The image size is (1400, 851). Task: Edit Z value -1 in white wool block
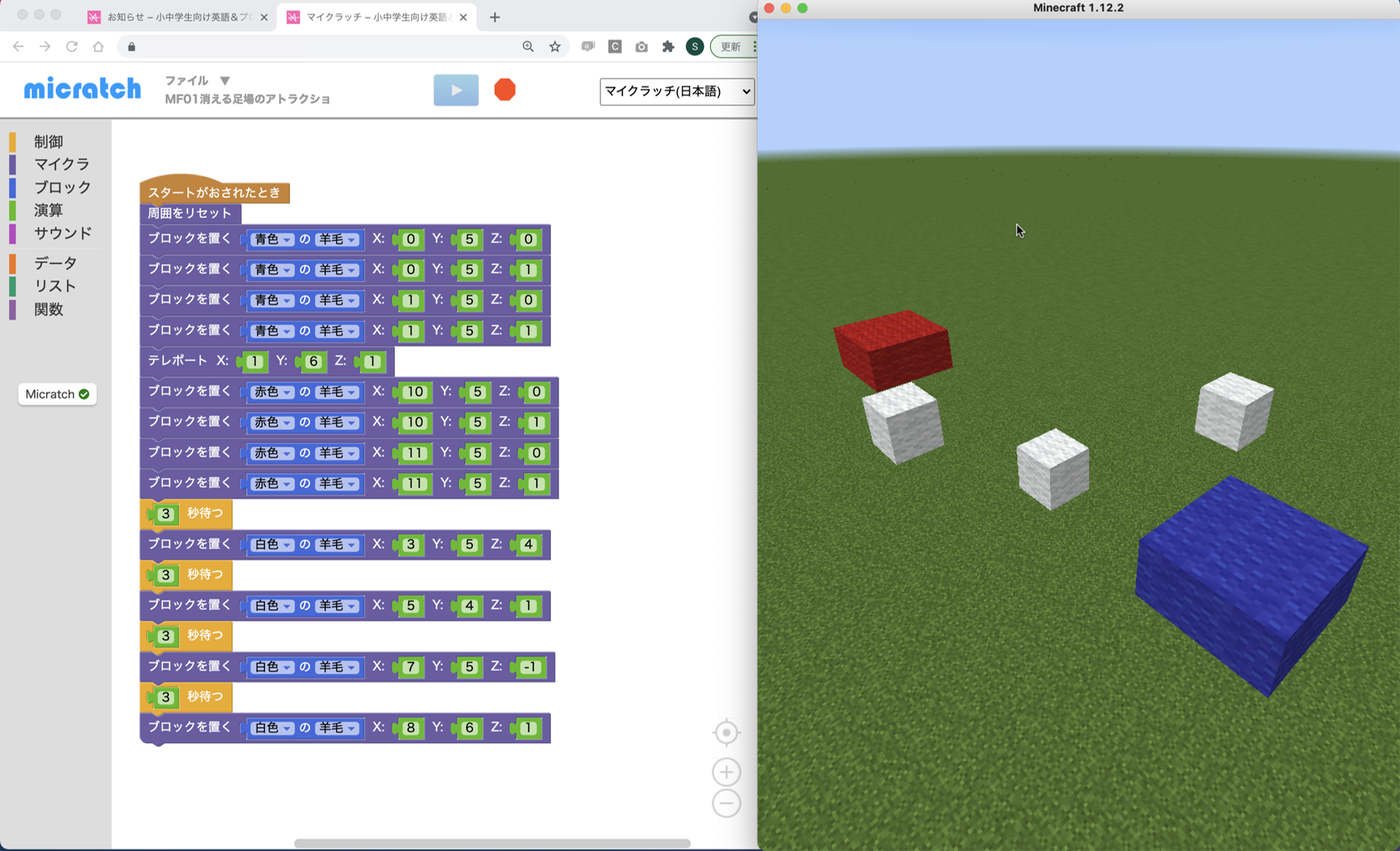tap(531, 666)
